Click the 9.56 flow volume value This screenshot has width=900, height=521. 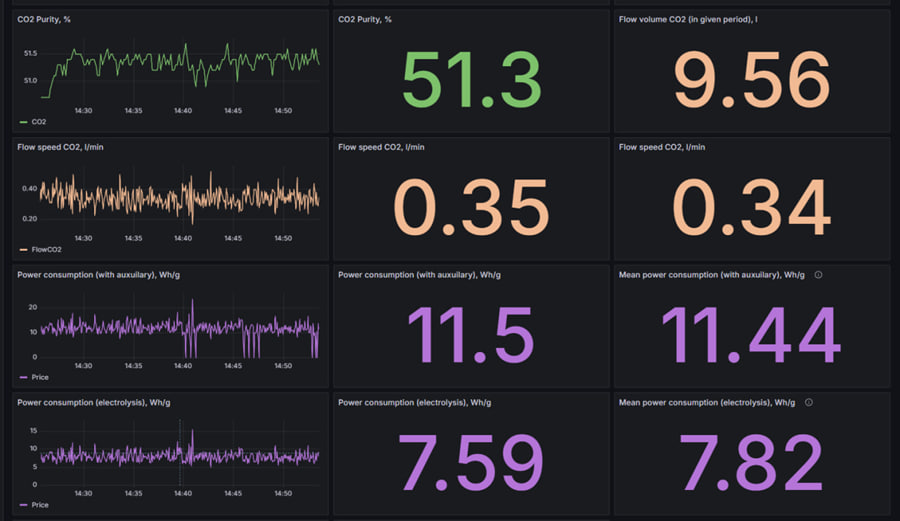click(x=752, y=80)
